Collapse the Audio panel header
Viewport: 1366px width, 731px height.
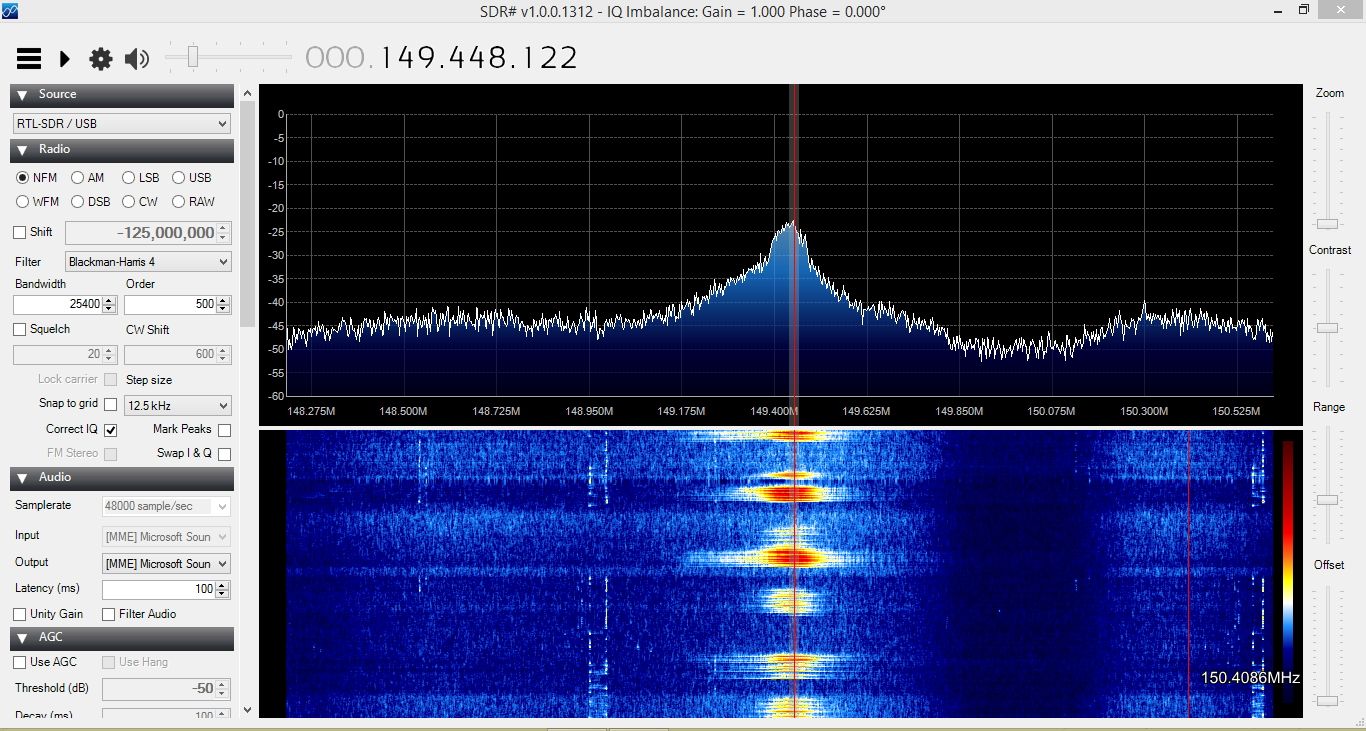122,478
